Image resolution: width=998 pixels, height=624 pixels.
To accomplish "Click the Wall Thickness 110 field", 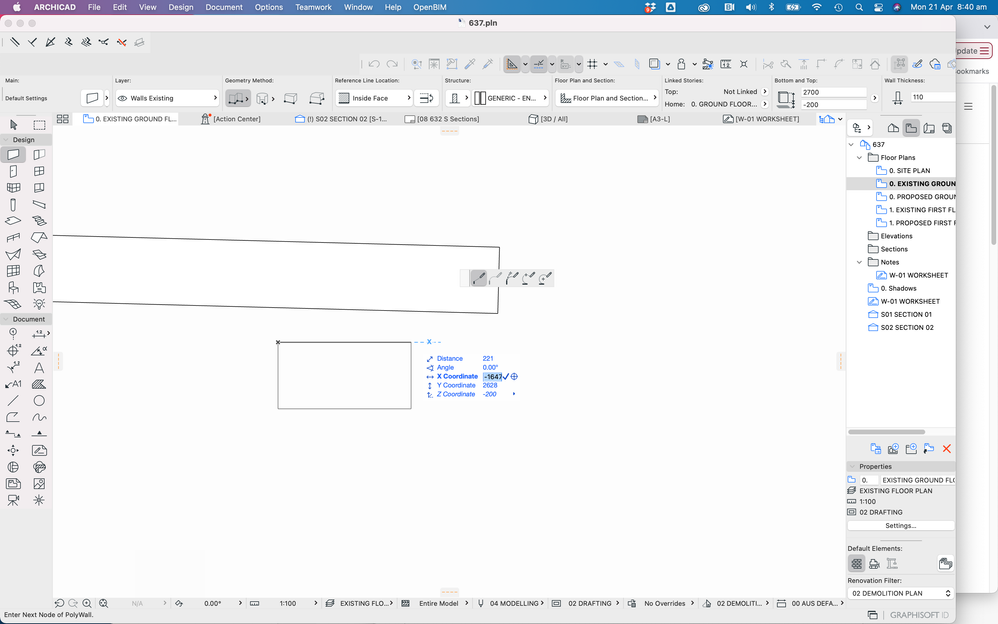I will [x=932, y=97].
